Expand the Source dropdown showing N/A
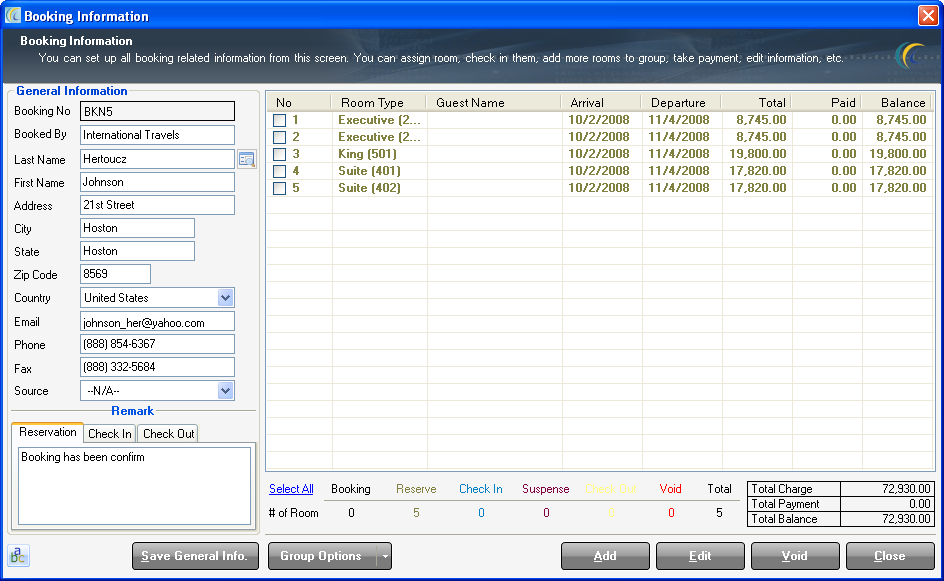Viewport: 944px width, 581px height. [x=226, y=390]
